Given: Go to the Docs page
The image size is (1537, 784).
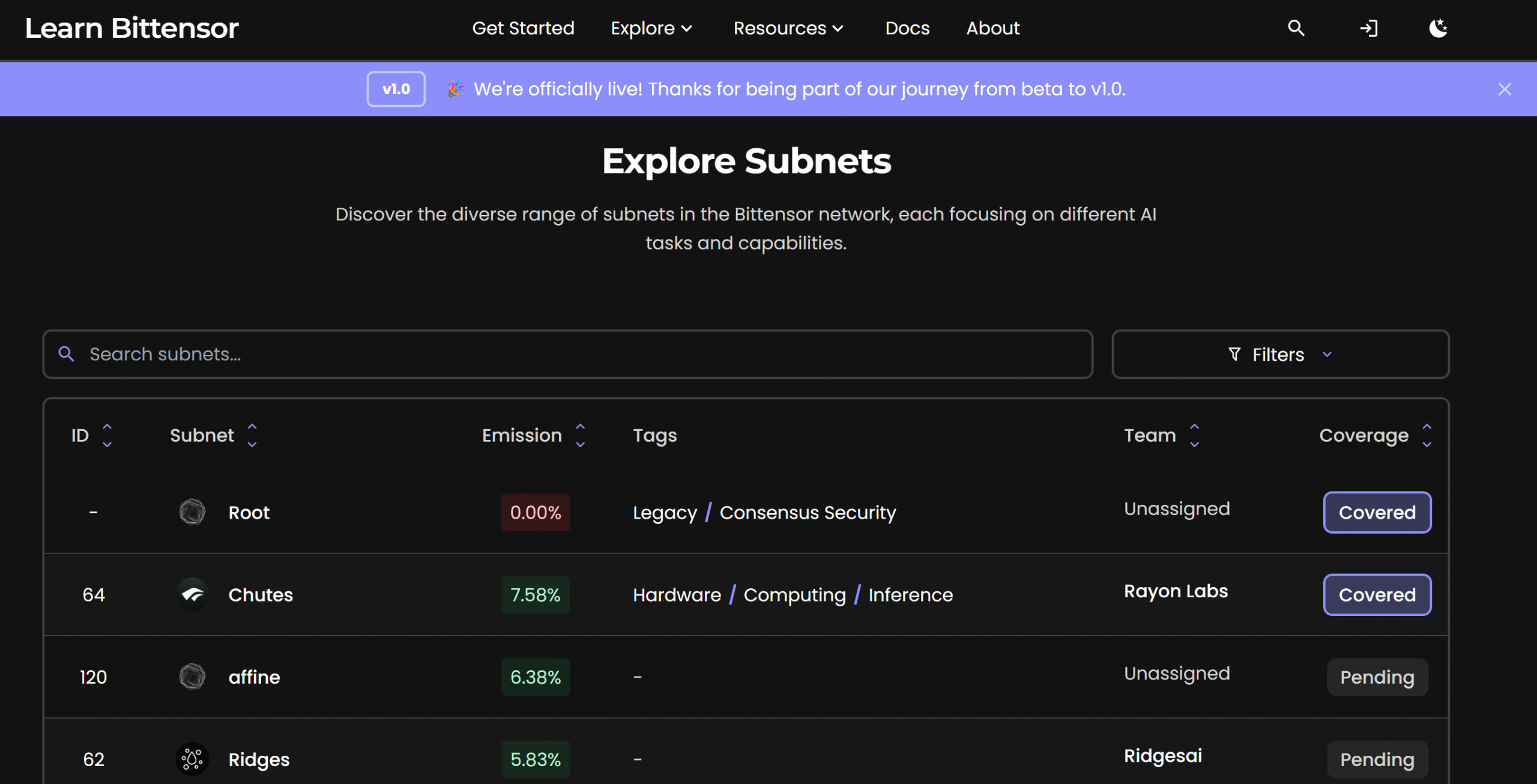Looking at the screenshot, I should (907, 28).
